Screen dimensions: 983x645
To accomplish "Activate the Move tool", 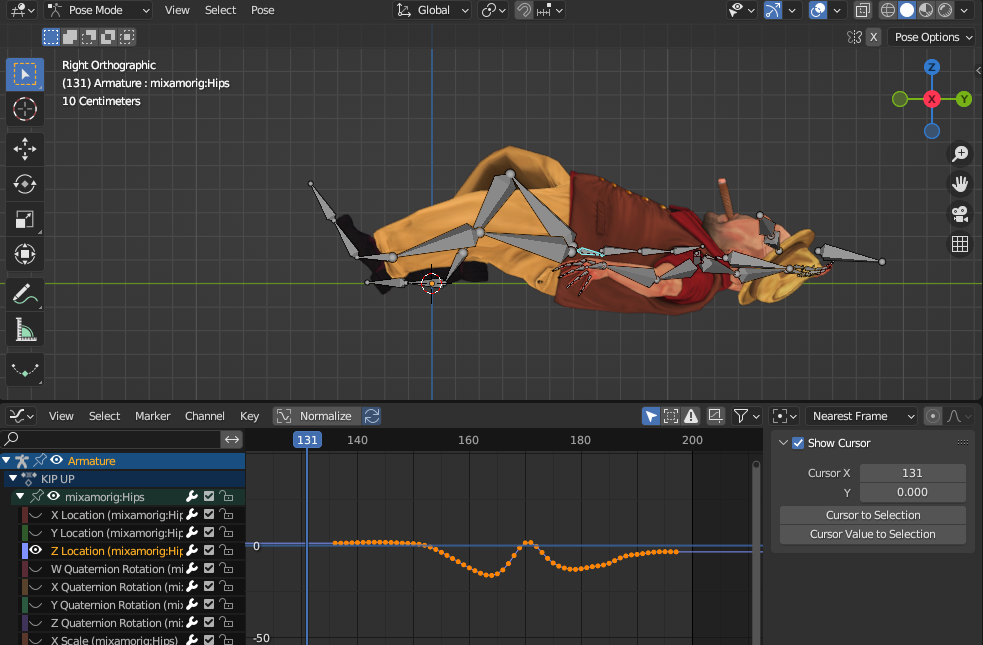I will pos(25,149).
